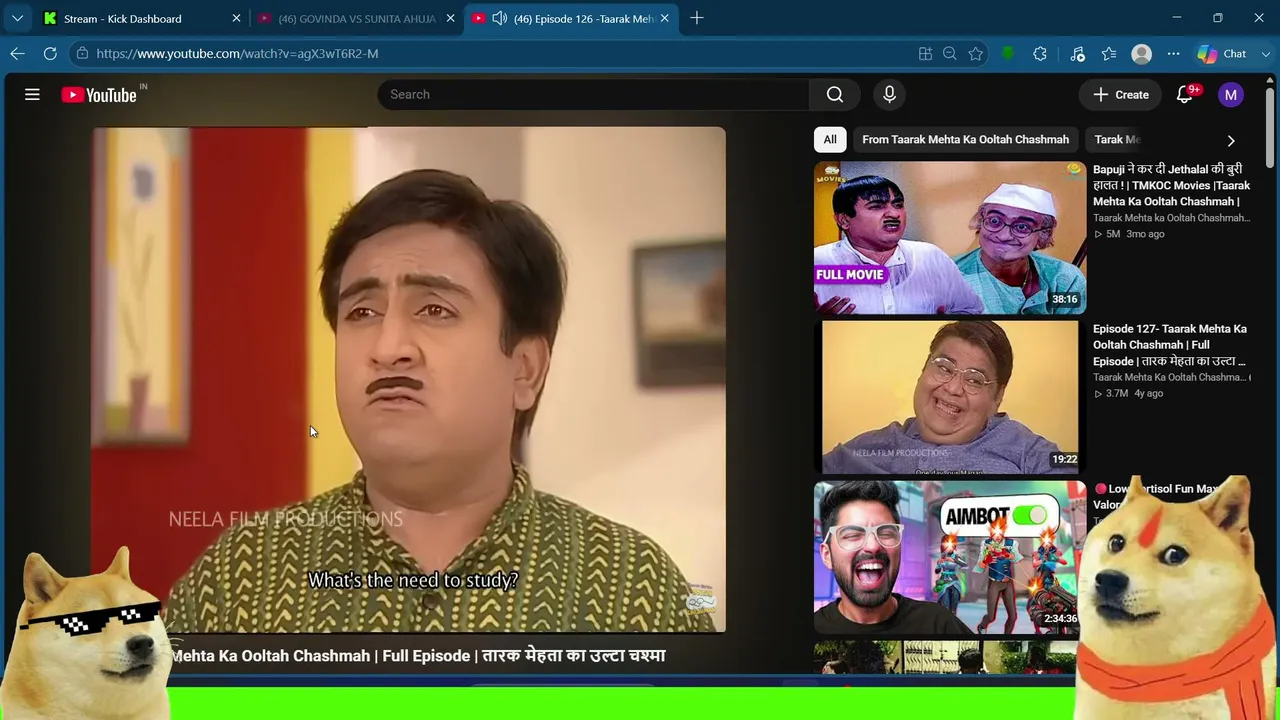Switch to the GOVINDA VS SUNITA AHUJA tab
1280x720 pixels.
click(355, 18)
